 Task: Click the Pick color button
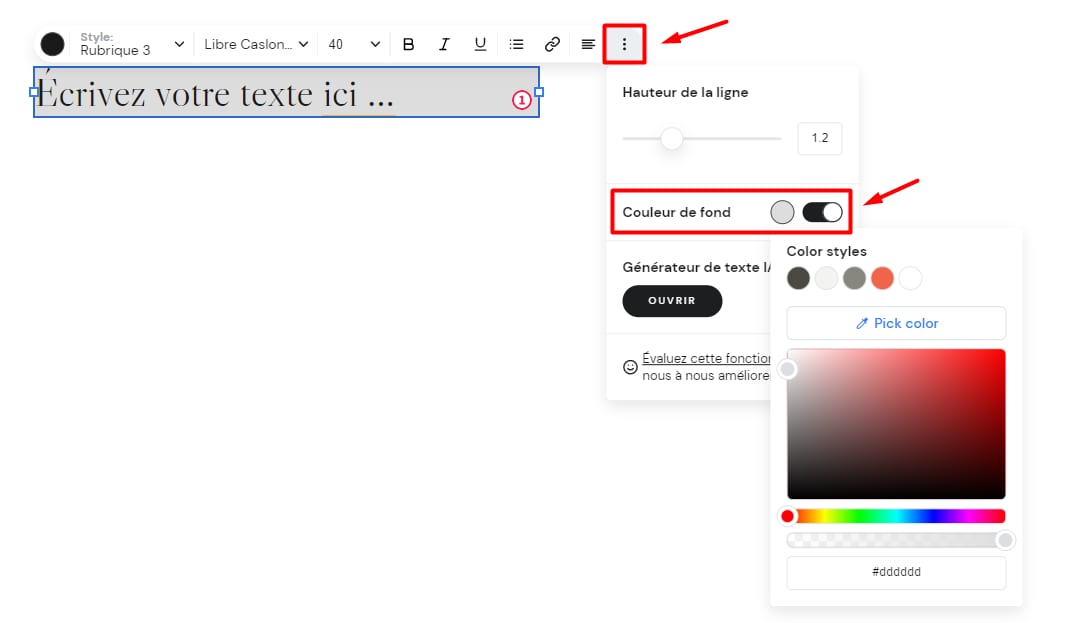pos(896,323)
